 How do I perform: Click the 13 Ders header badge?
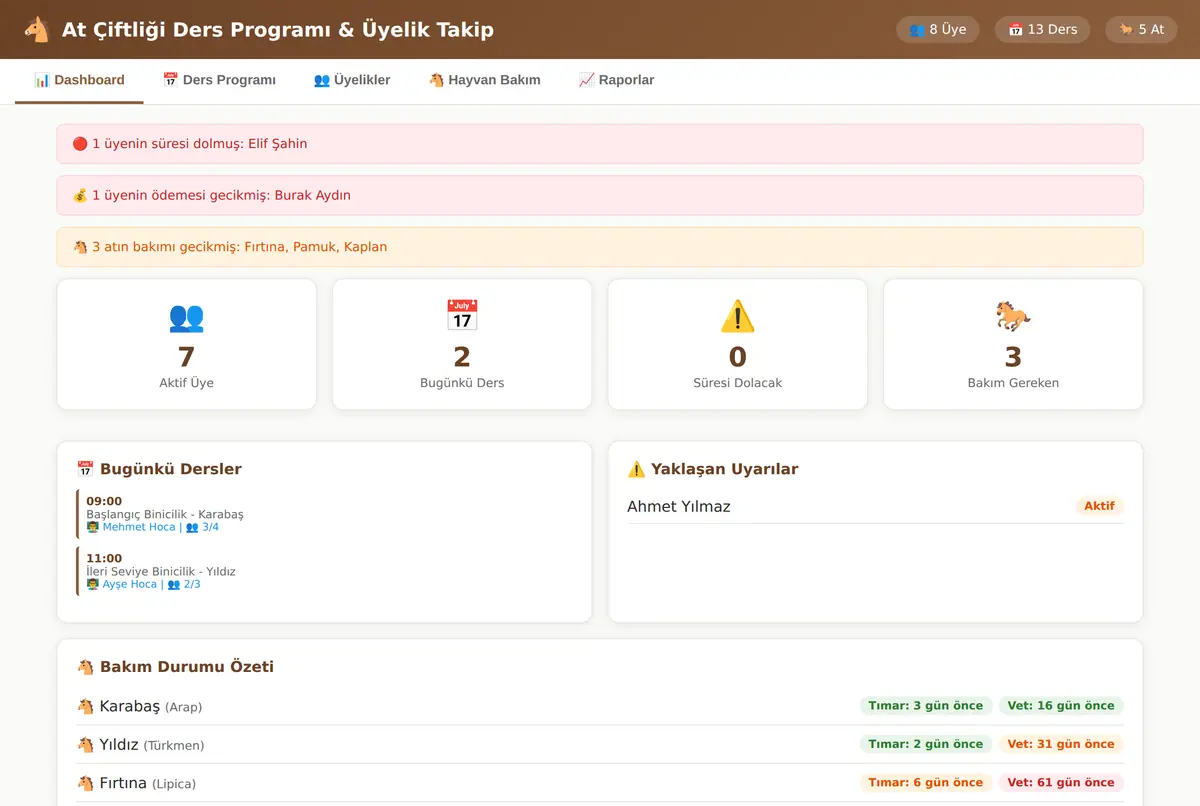pyautogui.click(x=1042, y=30)
